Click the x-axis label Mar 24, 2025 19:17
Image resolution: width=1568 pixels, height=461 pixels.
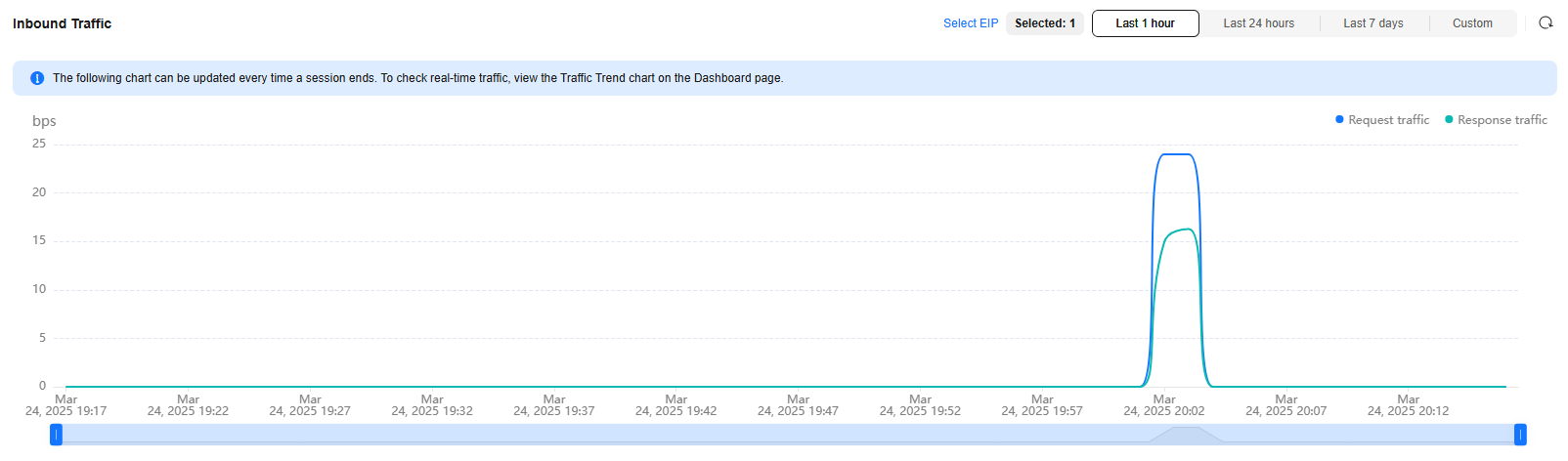66,405
